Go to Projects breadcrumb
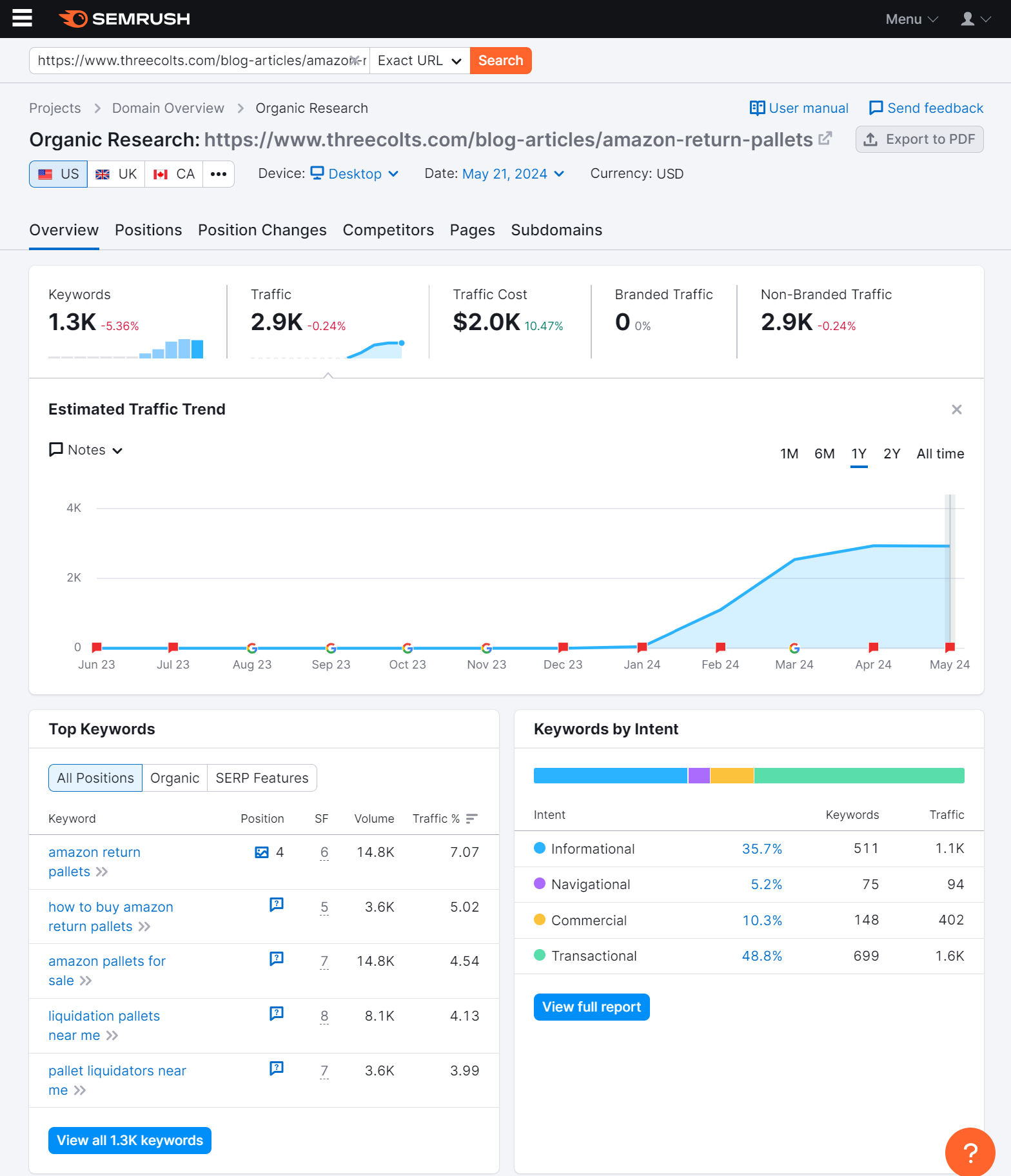The height and width of the screenshot is (1176, 1011). click(55, 108)
